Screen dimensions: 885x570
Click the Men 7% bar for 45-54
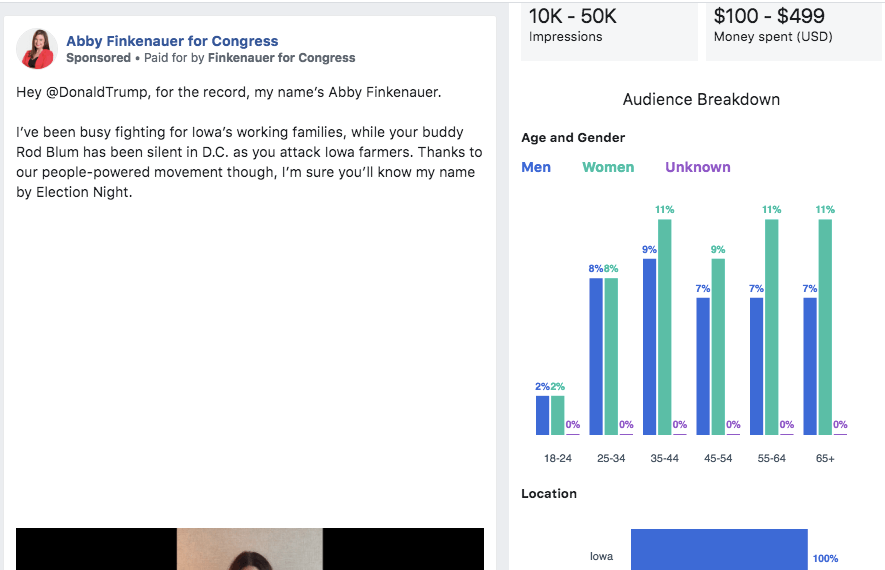703,366
